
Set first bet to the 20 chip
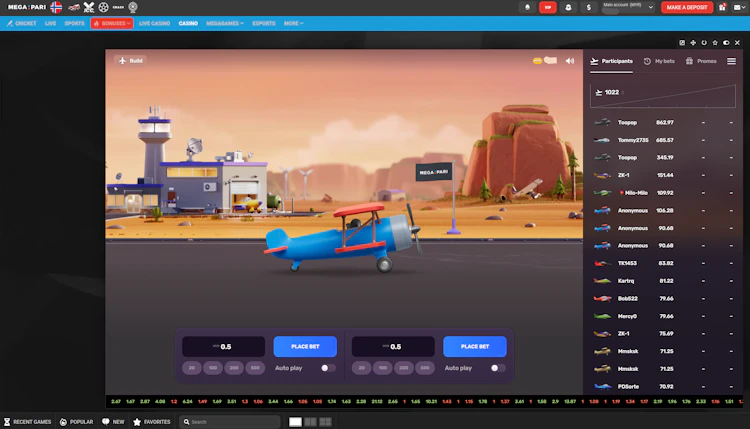click(192, 368)
